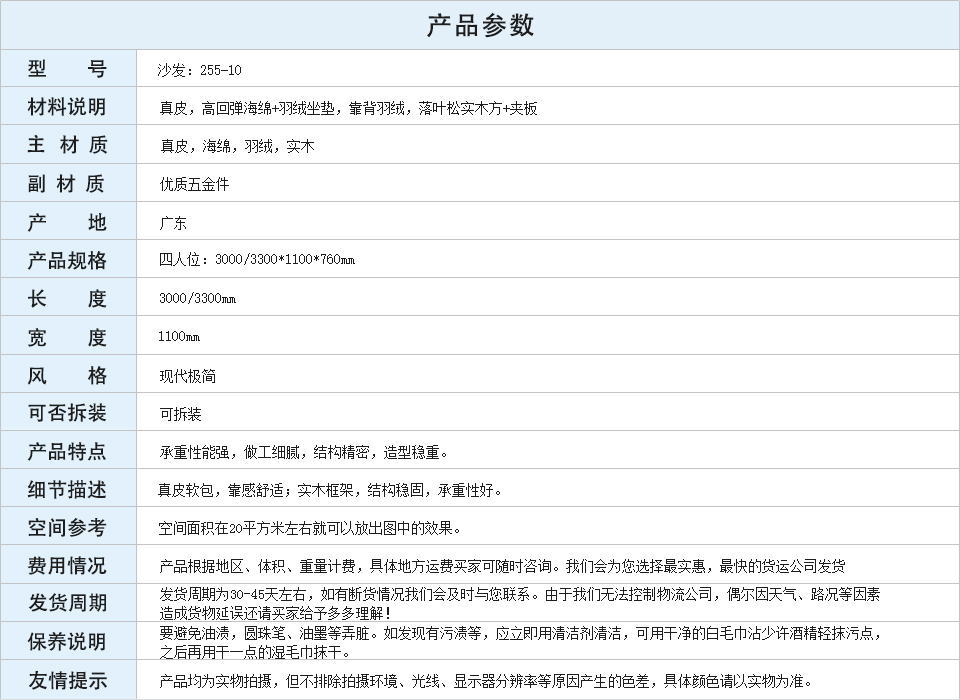Select the 可否拆装 label cell
The width and height of the screenshot is (960, 700).
[x=68, y=412]
